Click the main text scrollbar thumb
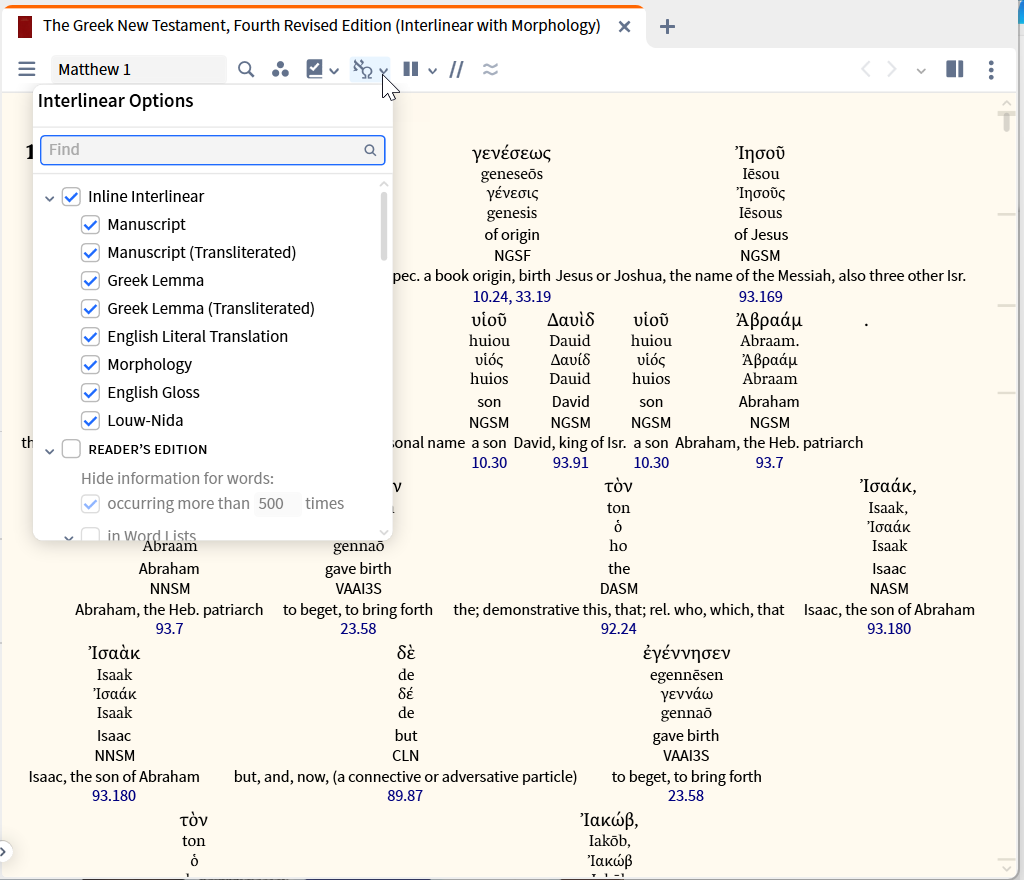The width and height of the screenshot is (1024, 880). (x=1006, y=121)
